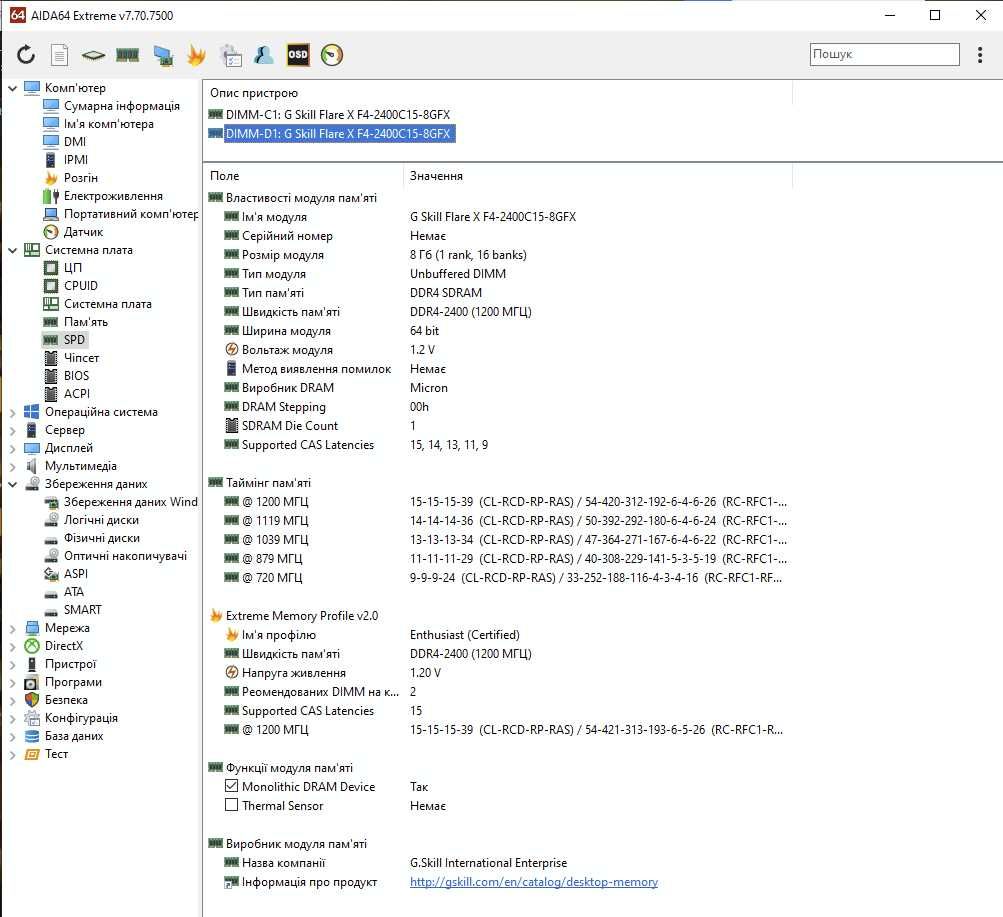This screenshot has height=917, width=1003.
Task: Expand the Безпека tree node
Action: click(12, 700)
